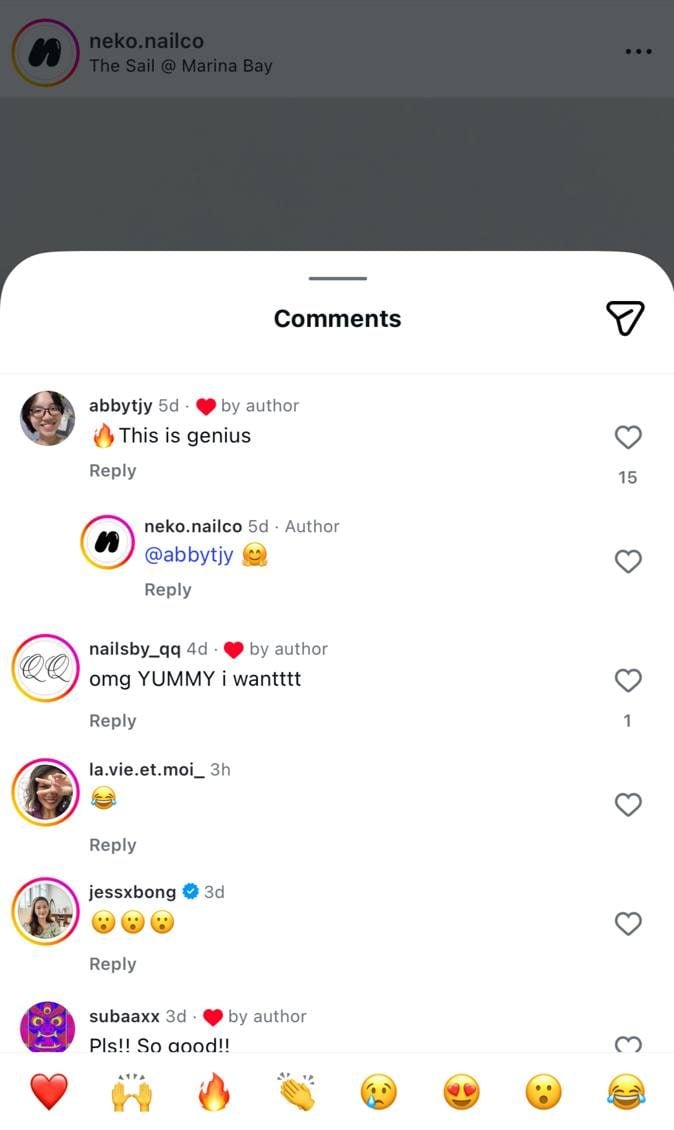674x1130 pixels.
Task: Tap the share paper-plane icon in Comments
Action: click(625, 318)
